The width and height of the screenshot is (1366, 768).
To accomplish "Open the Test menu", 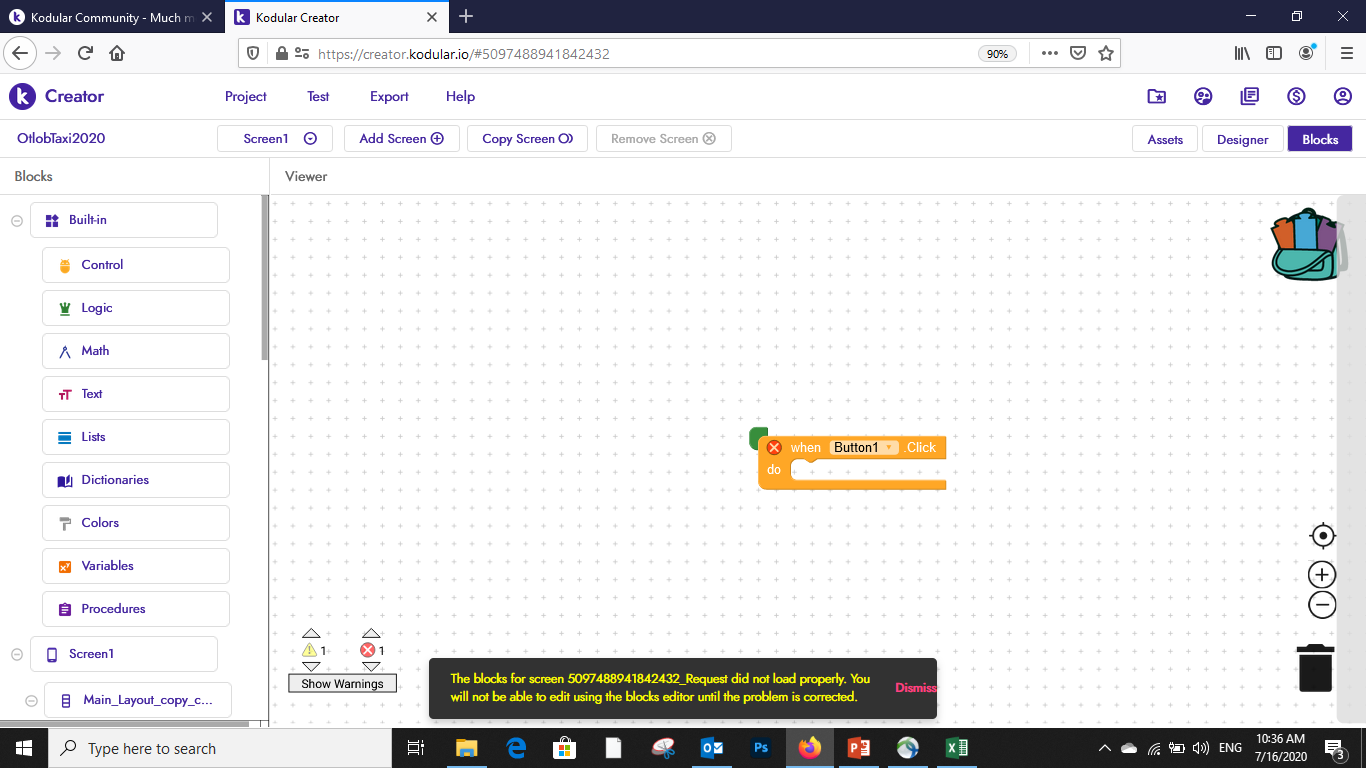I will click(318, 96).
